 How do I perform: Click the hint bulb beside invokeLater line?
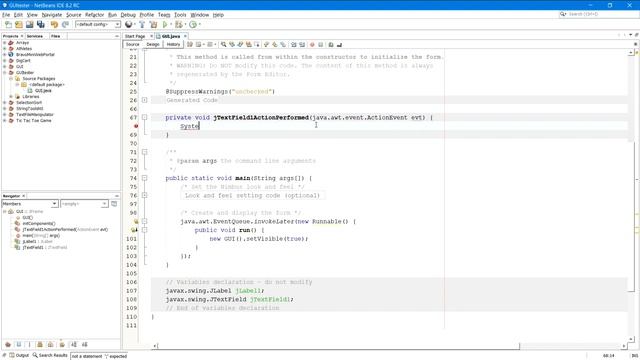(x=136, y=221)
